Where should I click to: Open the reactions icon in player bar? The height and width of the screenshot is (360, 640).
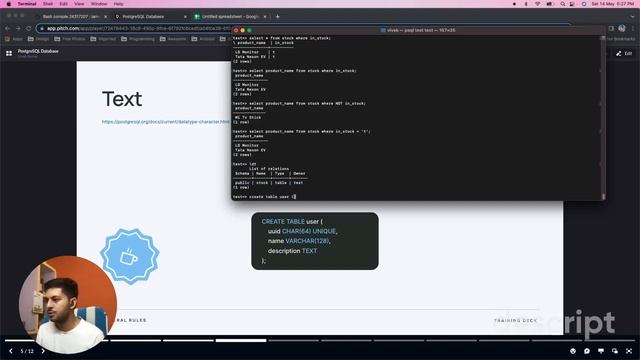pyautogui.click(x=573, y=351)
